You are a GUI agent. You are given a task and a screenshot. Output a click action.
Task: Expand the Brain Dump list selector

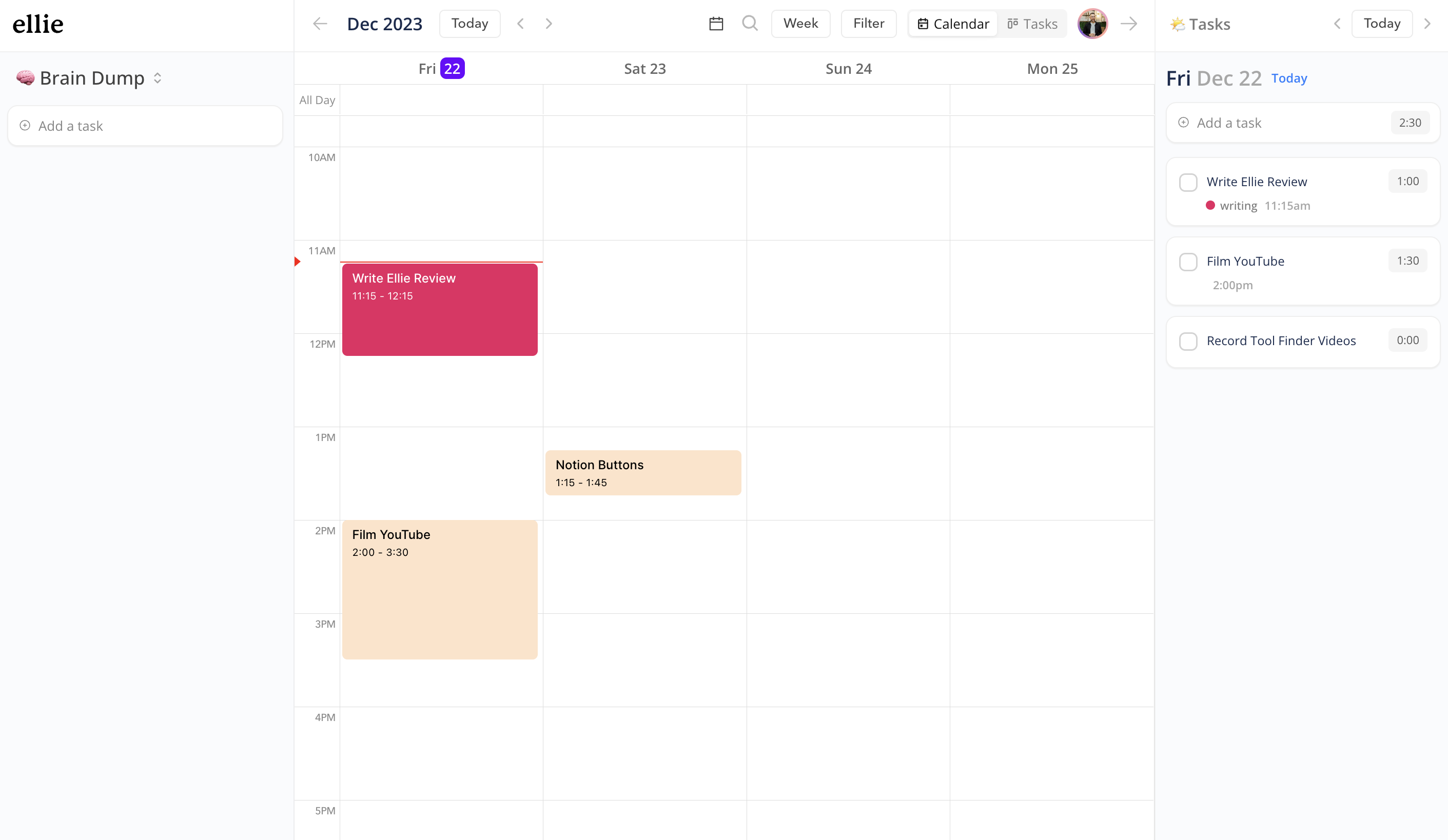point(158,78)
